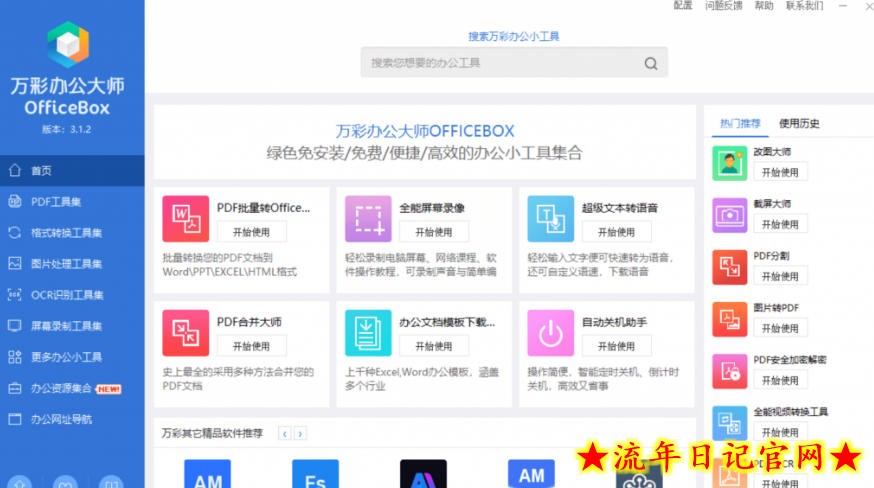Start PDF合并大师 with 开始使用
The height and width of the screenshot is (488, 874).
tap(251, 346)
